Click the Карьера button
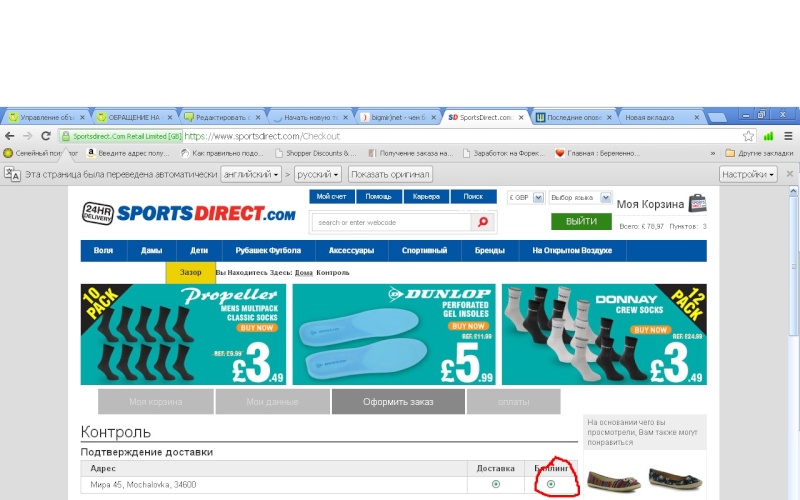The width and height of the screenshot is (800, 500). pyautogui.click(x=427, y=196)
